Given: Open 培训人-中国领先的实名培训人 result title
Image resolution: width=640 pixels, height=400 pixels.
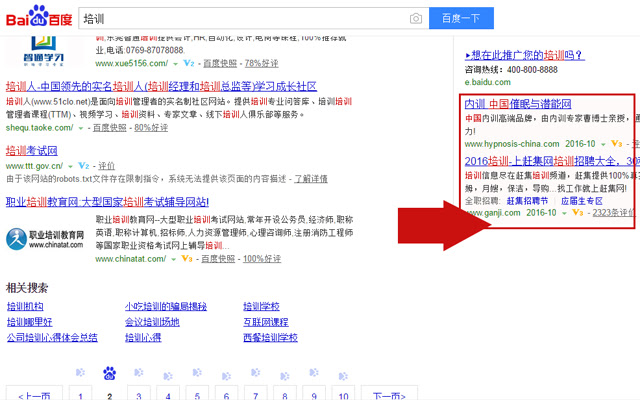Looking at the screenshot, I should point(161,87).
